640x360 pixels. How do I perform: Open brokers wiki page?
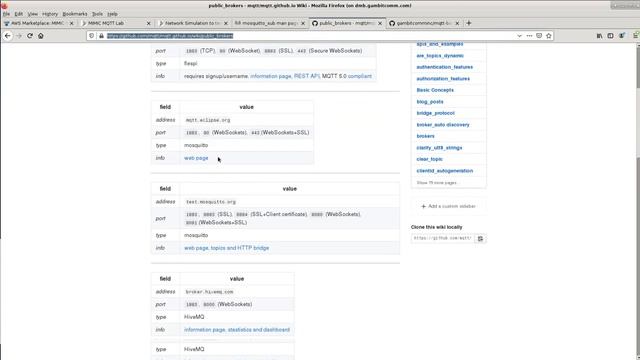[425, 136]
